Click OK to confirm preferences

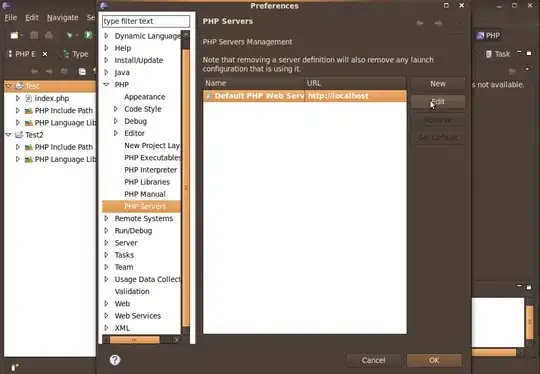click(x=434, y=360)
